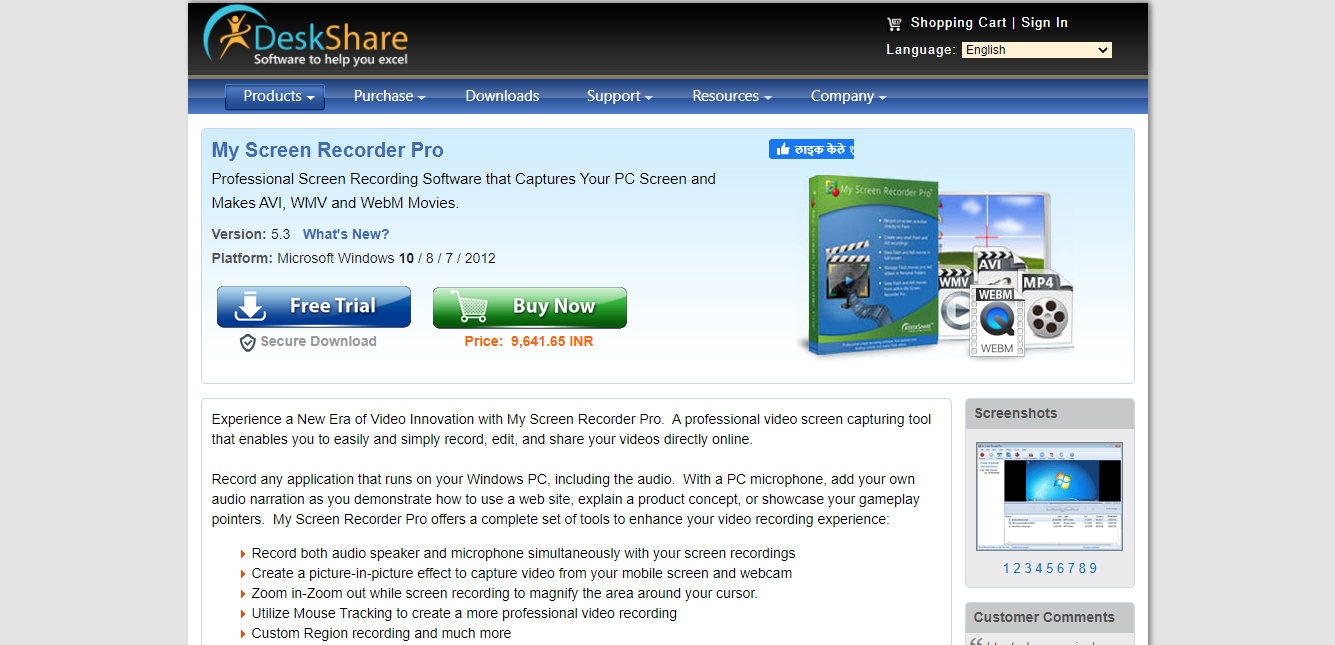This screenshot has height=645, width=1335.
Task: Click the Utilize Mouse Tracking bullet
Action: pos(464,613)
